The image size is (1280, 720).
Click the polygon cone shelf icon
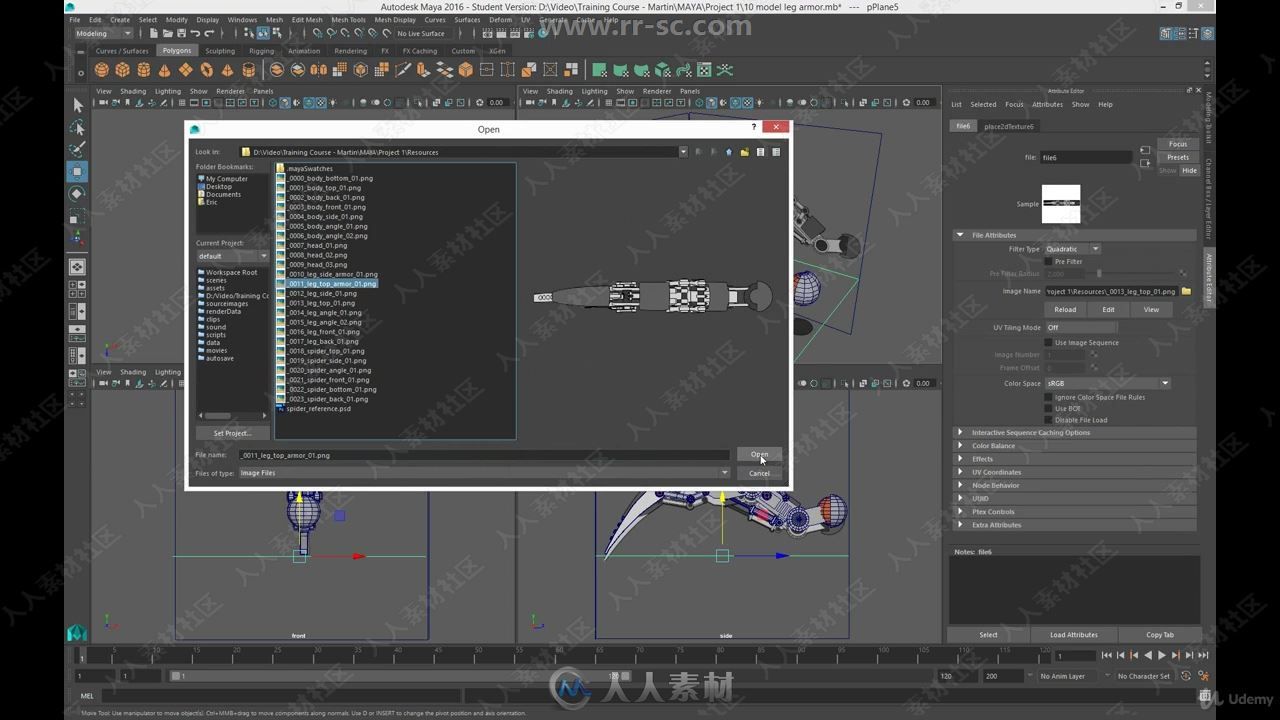[x=164, y=70]
